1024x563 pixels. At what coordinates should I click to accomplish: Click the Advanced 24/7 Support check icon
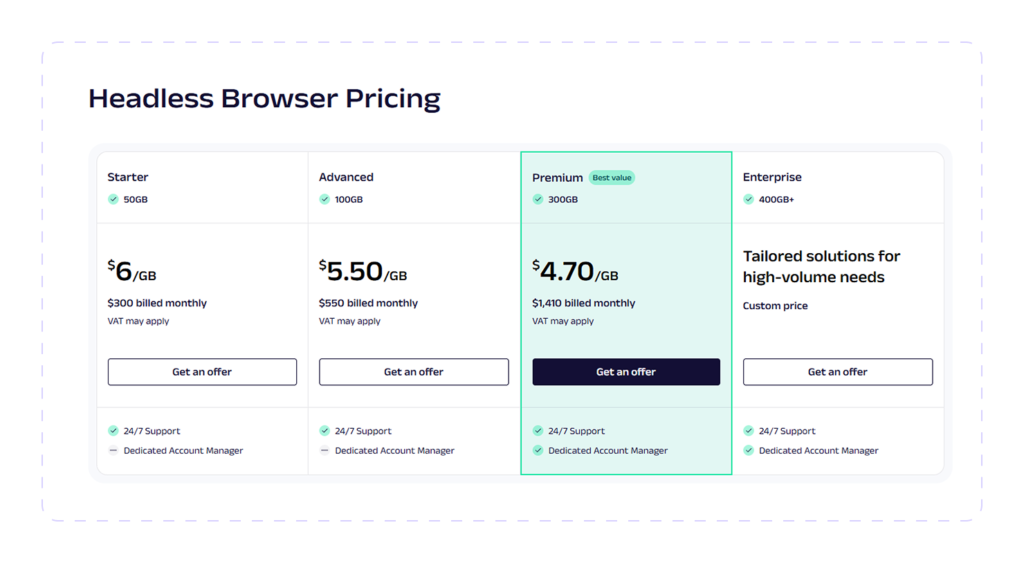[x=325, y=430]
